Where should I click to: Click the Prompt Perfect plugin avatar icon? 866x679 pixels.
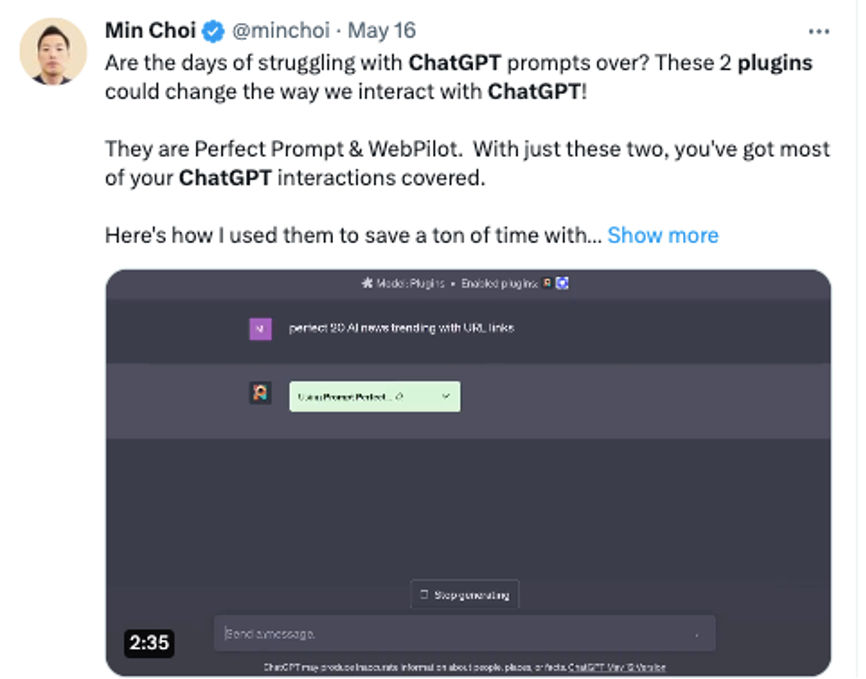tap(260, 394)
